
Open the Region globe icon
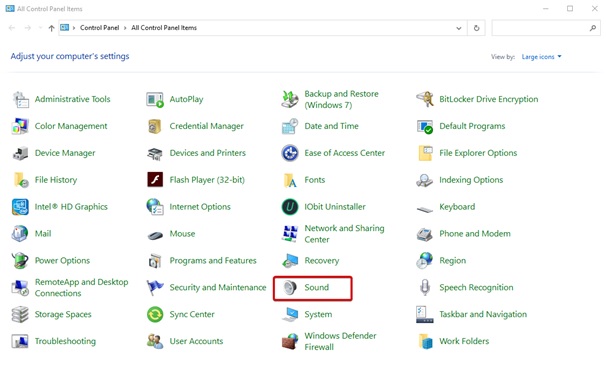(x=425, y=260)
